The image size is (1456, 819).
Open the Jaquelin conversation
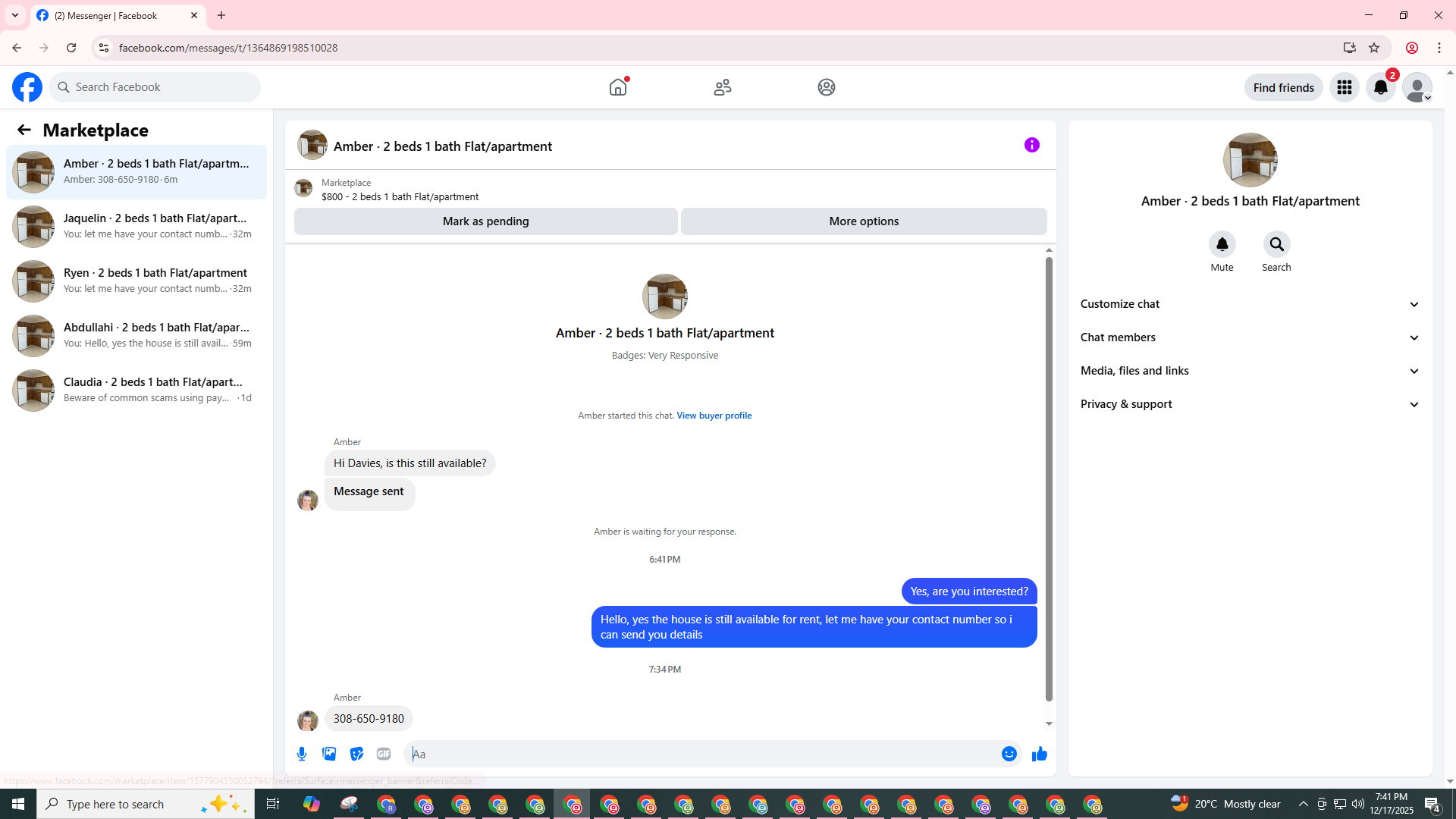click(136, 226)
